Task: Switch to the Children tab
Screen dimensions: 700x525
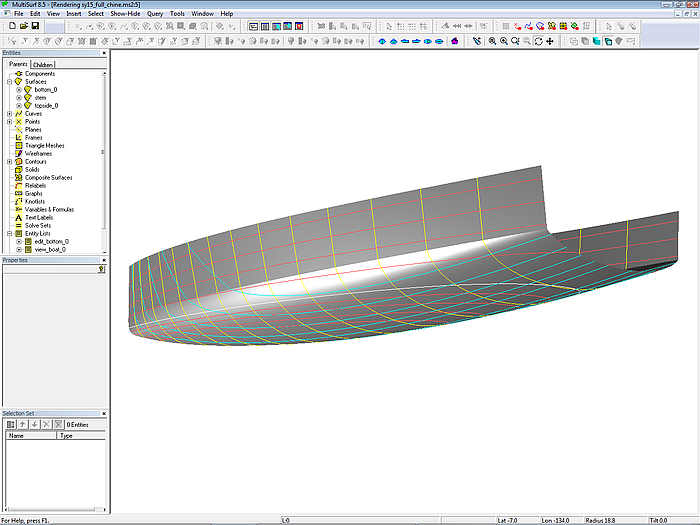Action: pyautogui.click(x=43, y=65)
